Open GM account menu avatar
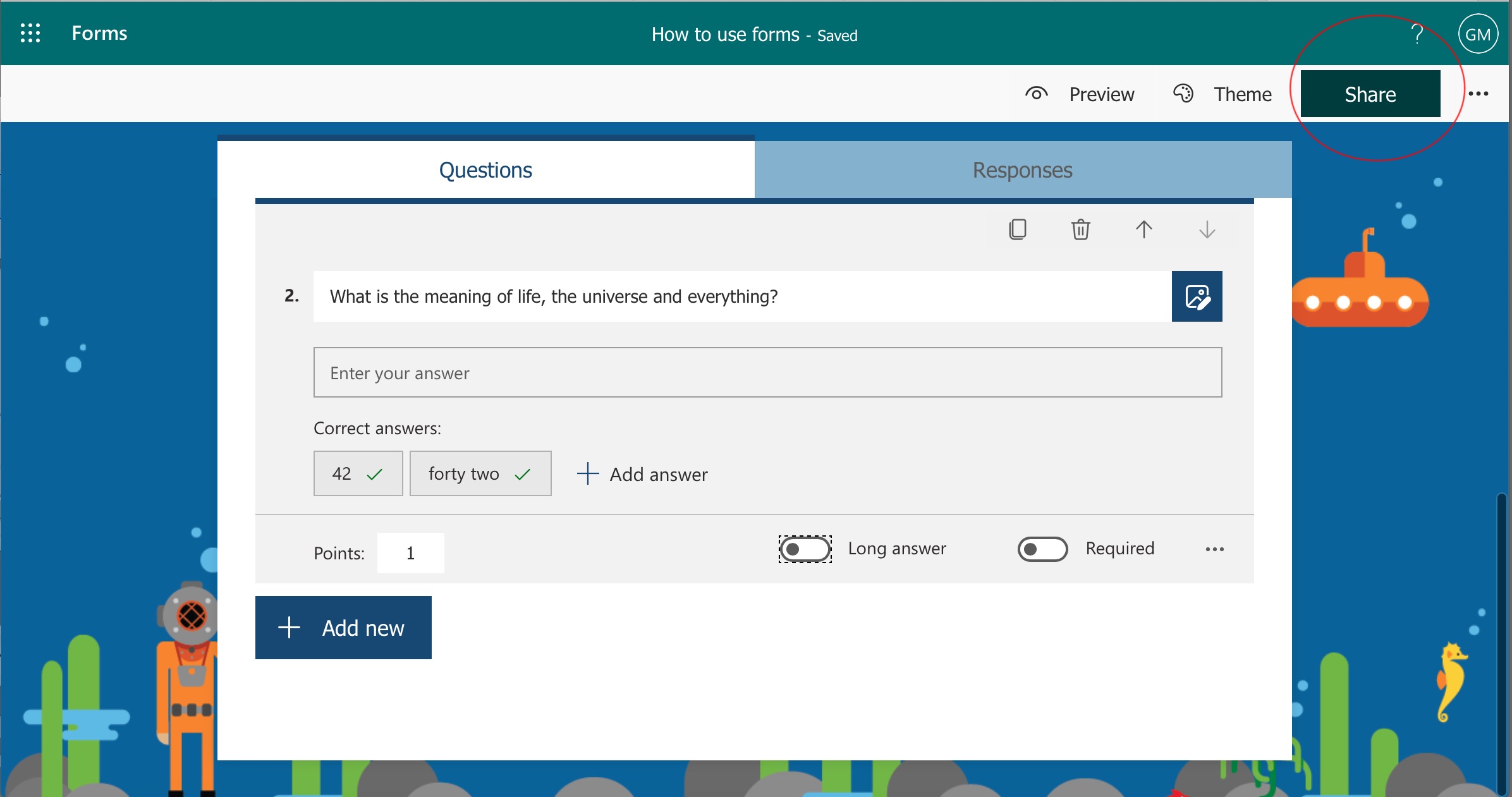The width and height of the screenshot is (1512, 797). [x=1478, y=35]
